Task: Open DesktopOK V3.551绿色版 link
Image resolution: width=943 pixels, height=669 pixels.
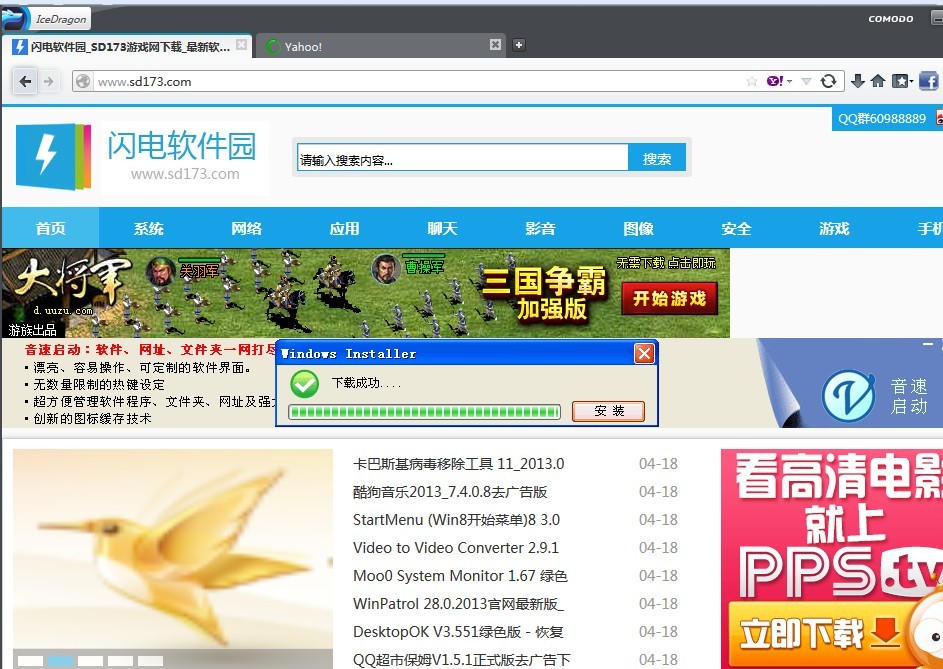Action: (x=458, y=632)
